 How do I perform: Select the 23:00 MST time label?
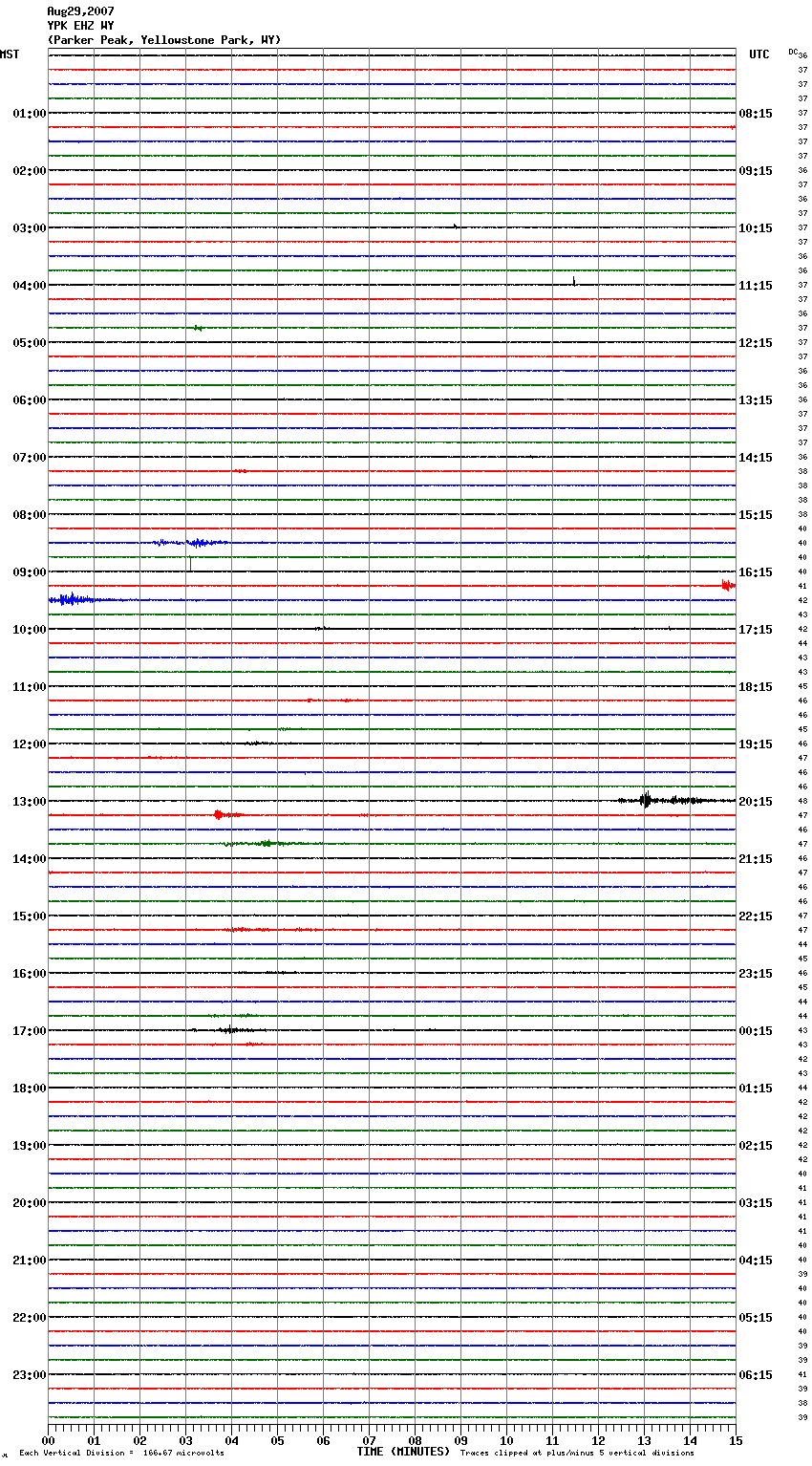point(29,1375)
